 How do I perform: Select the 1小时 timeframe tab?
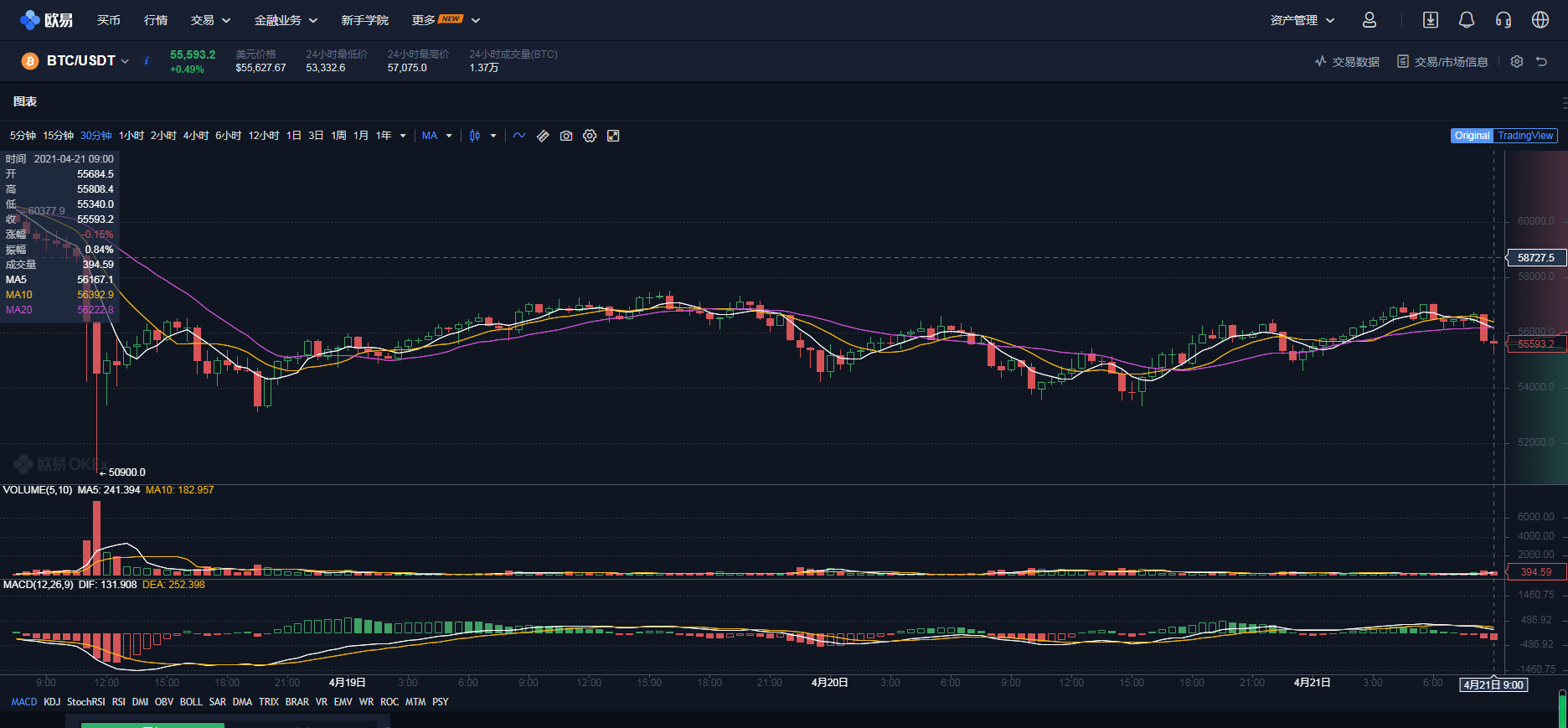pyautogui.click(x=131, y=136)
